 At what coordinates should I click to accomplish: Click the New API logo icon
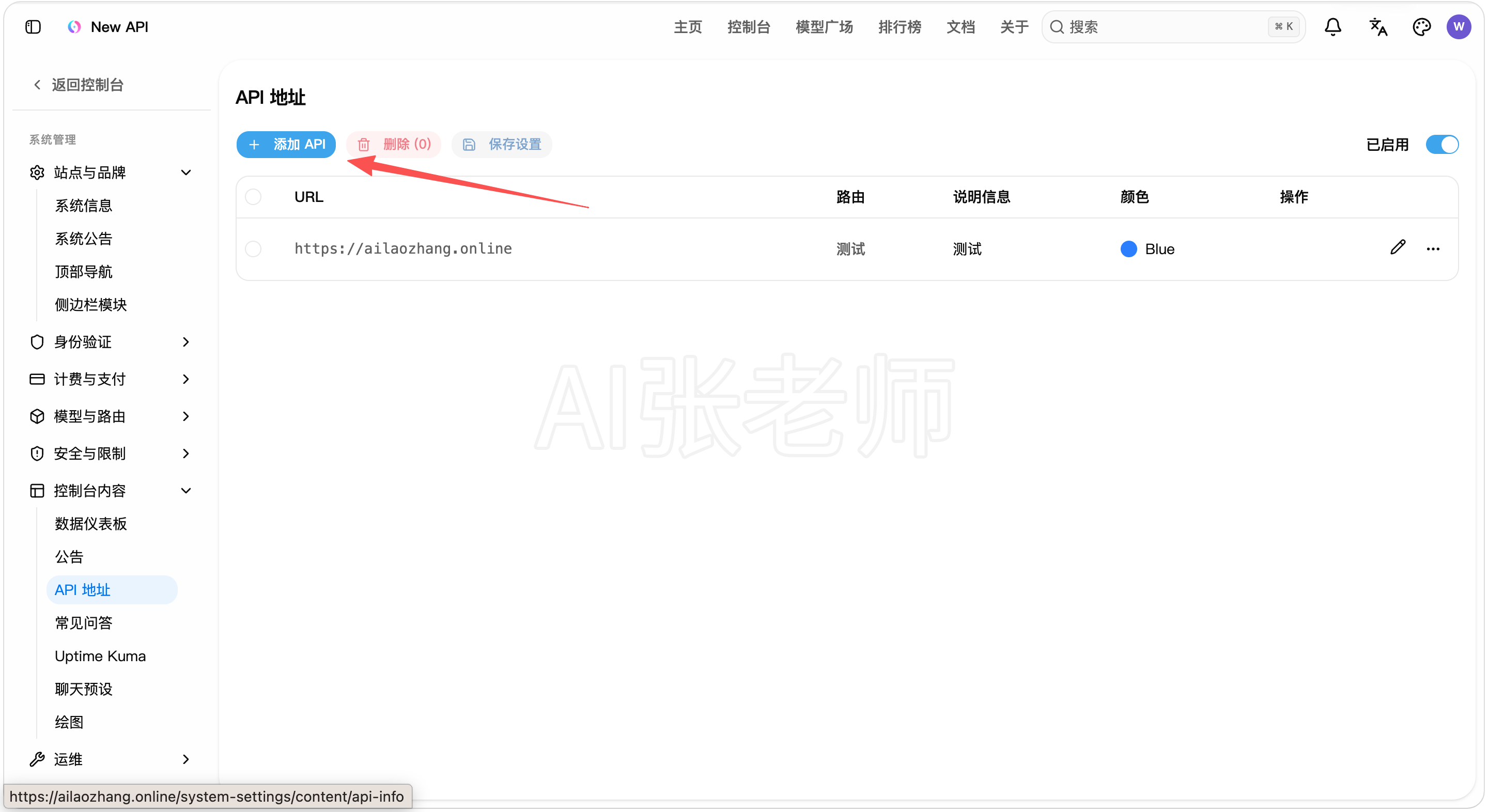(x=74, y=27)
